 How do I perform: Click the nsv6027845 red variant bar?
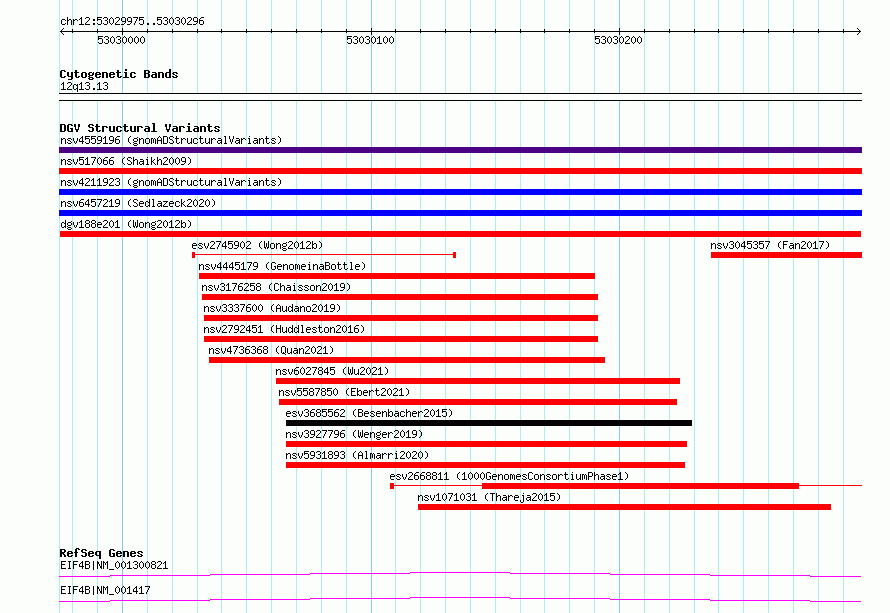click(x=478, y=381)
